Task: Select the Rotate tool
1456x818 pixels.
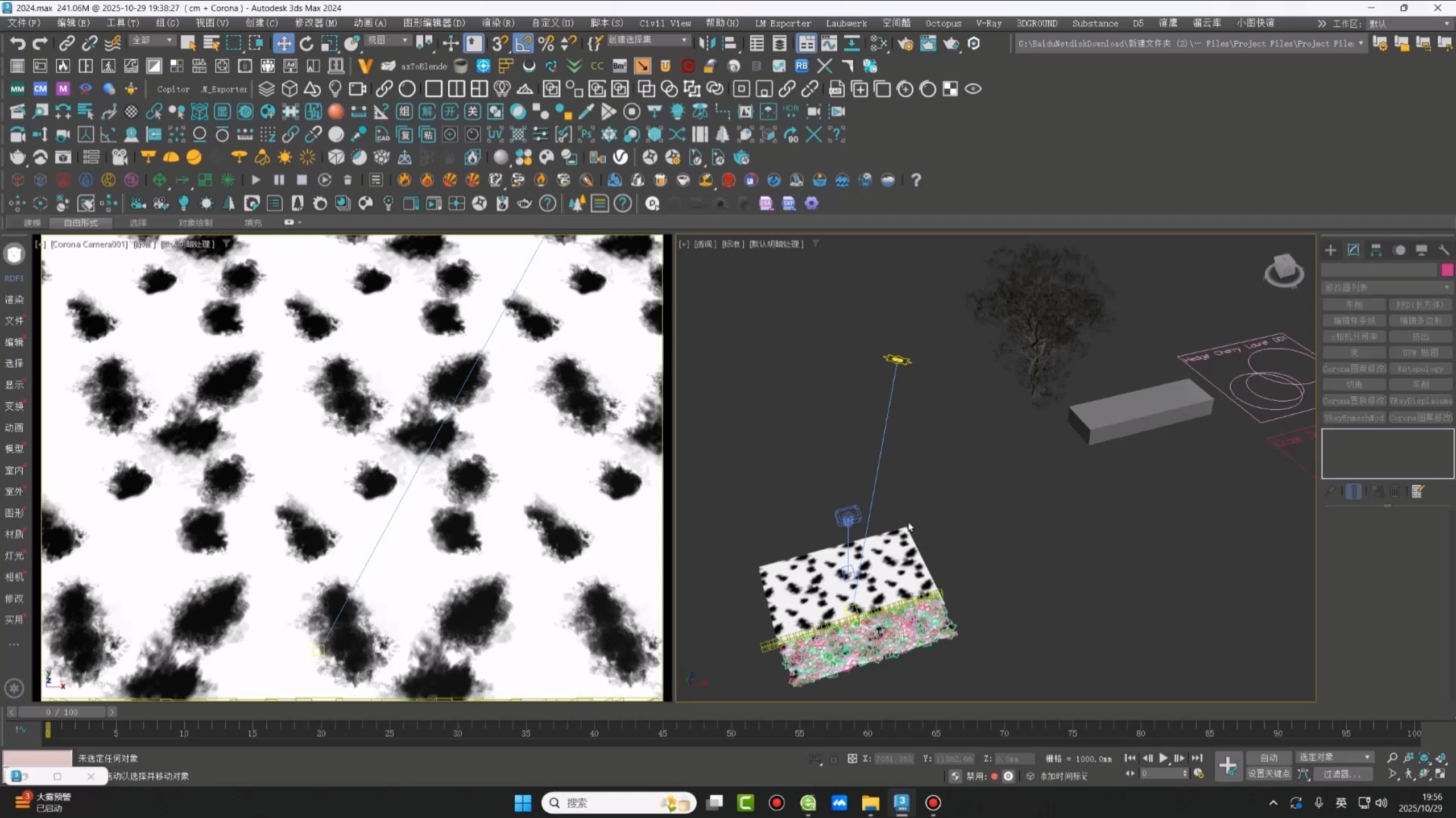Action: [x=307, y=44]
